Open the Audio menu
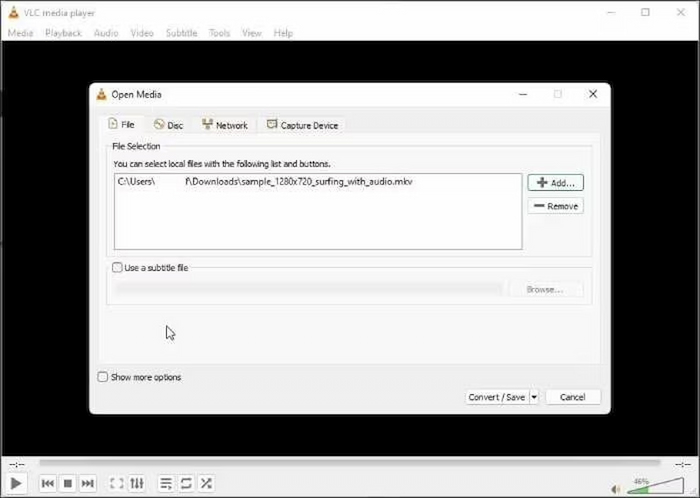 pyautogui.click(x=106, y=33)
